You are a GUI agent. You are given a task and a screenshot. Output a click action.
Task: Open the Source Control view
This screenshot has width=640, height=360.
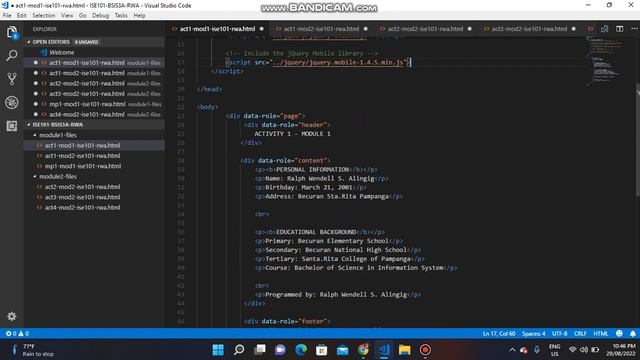tap(11, 79)
